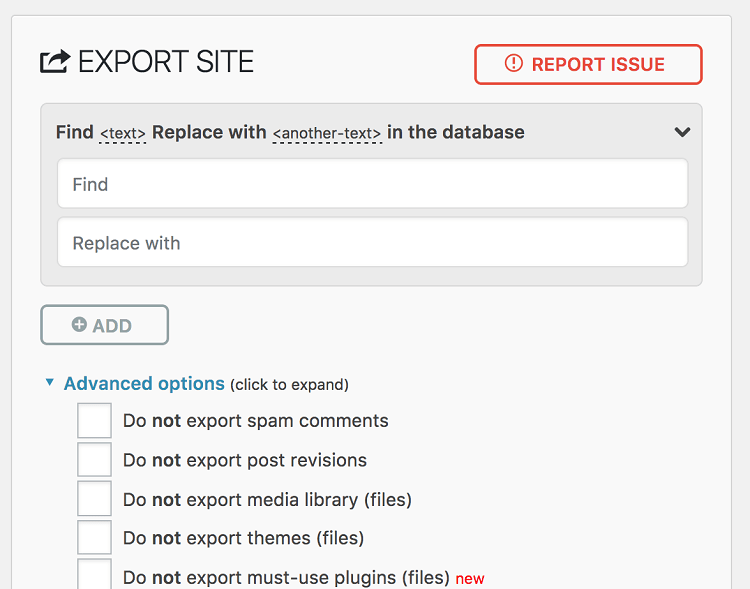The image size is (750, 589).
Task: Open the Advanced options link
Action: pyautogui.click(x=144, y=384)
